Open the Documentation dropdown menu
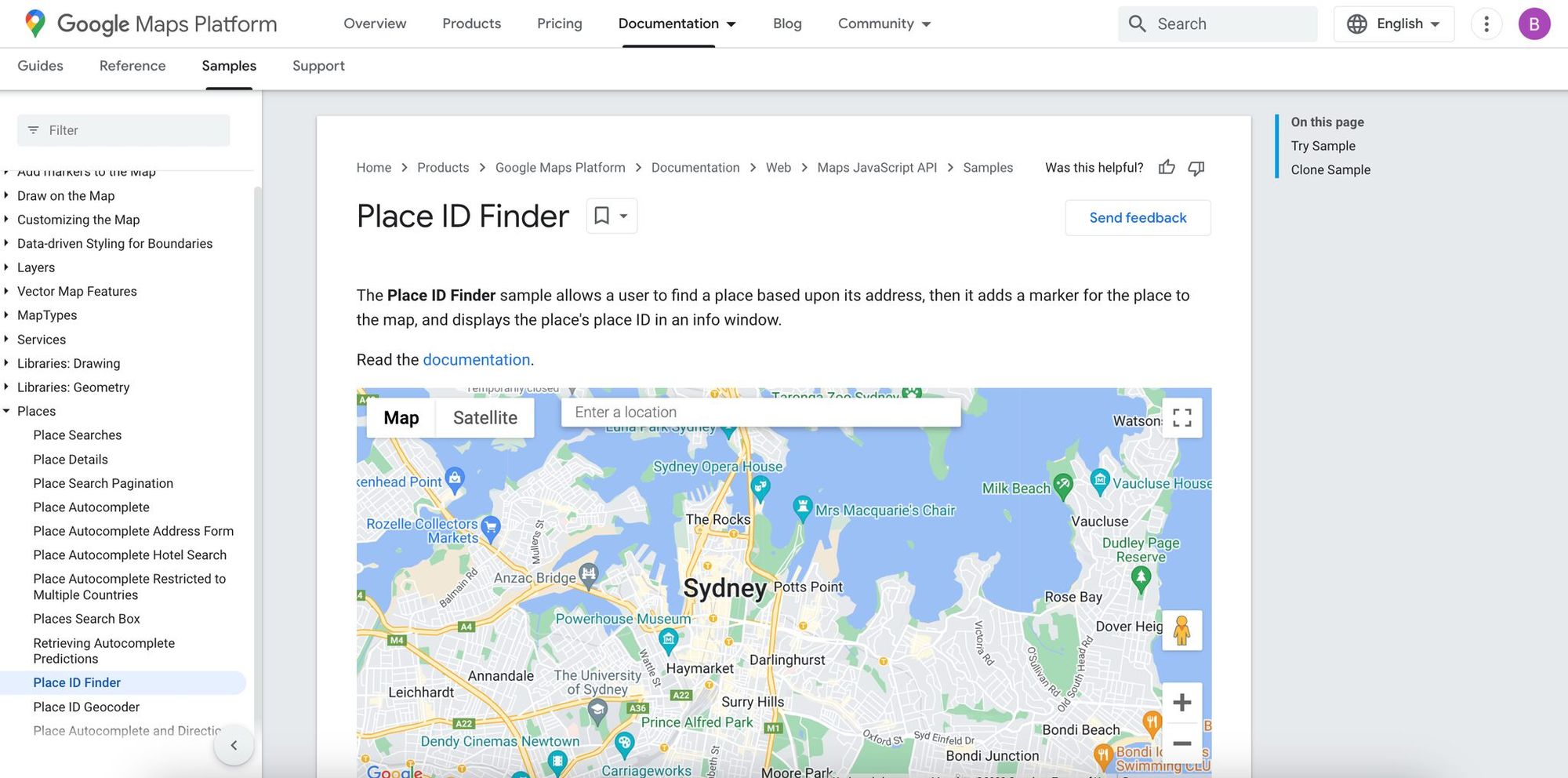 [x=677, y=24]
